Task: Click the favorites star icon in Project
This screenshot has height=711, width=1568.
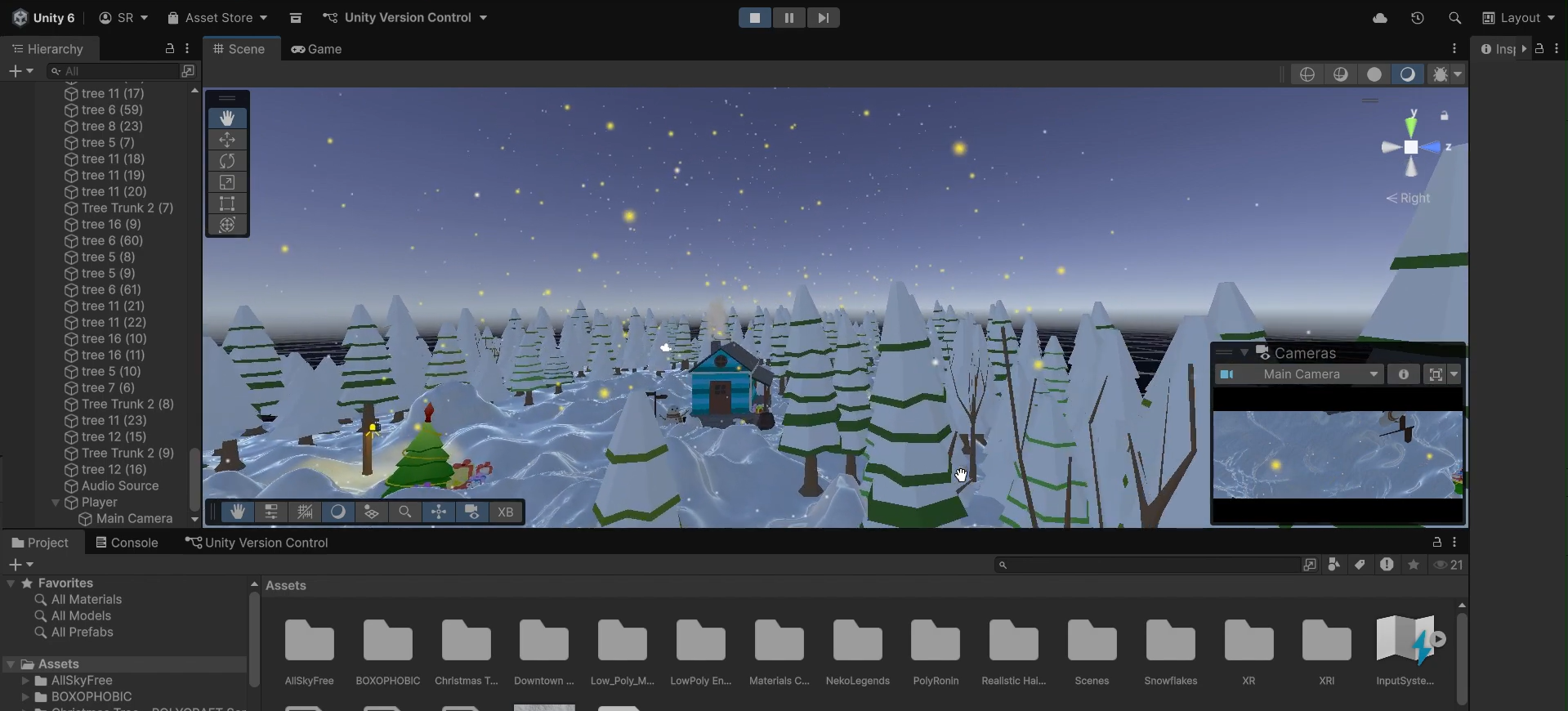Action: point(1414,565)
